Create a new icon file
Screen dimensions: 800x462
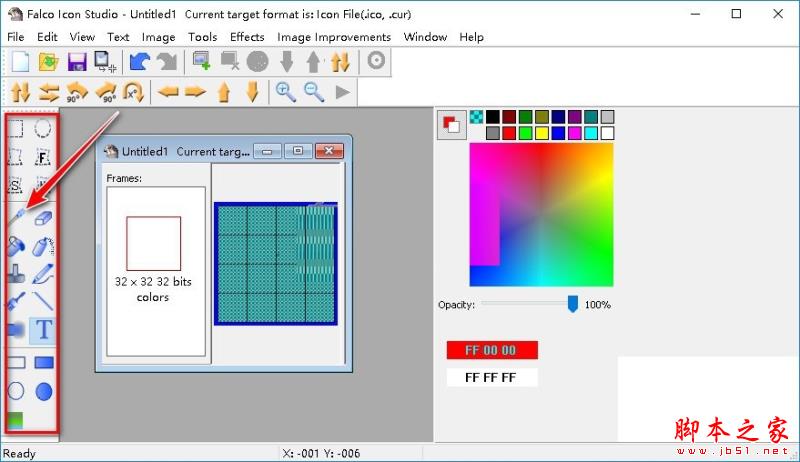(x=20, y=62)
